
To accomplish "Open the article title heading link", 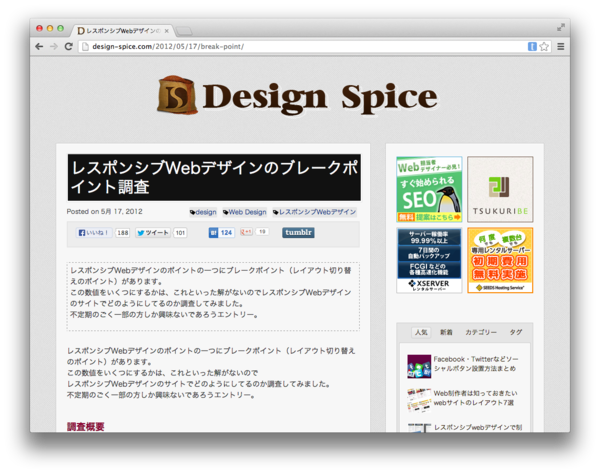I will tap(214, 177).
